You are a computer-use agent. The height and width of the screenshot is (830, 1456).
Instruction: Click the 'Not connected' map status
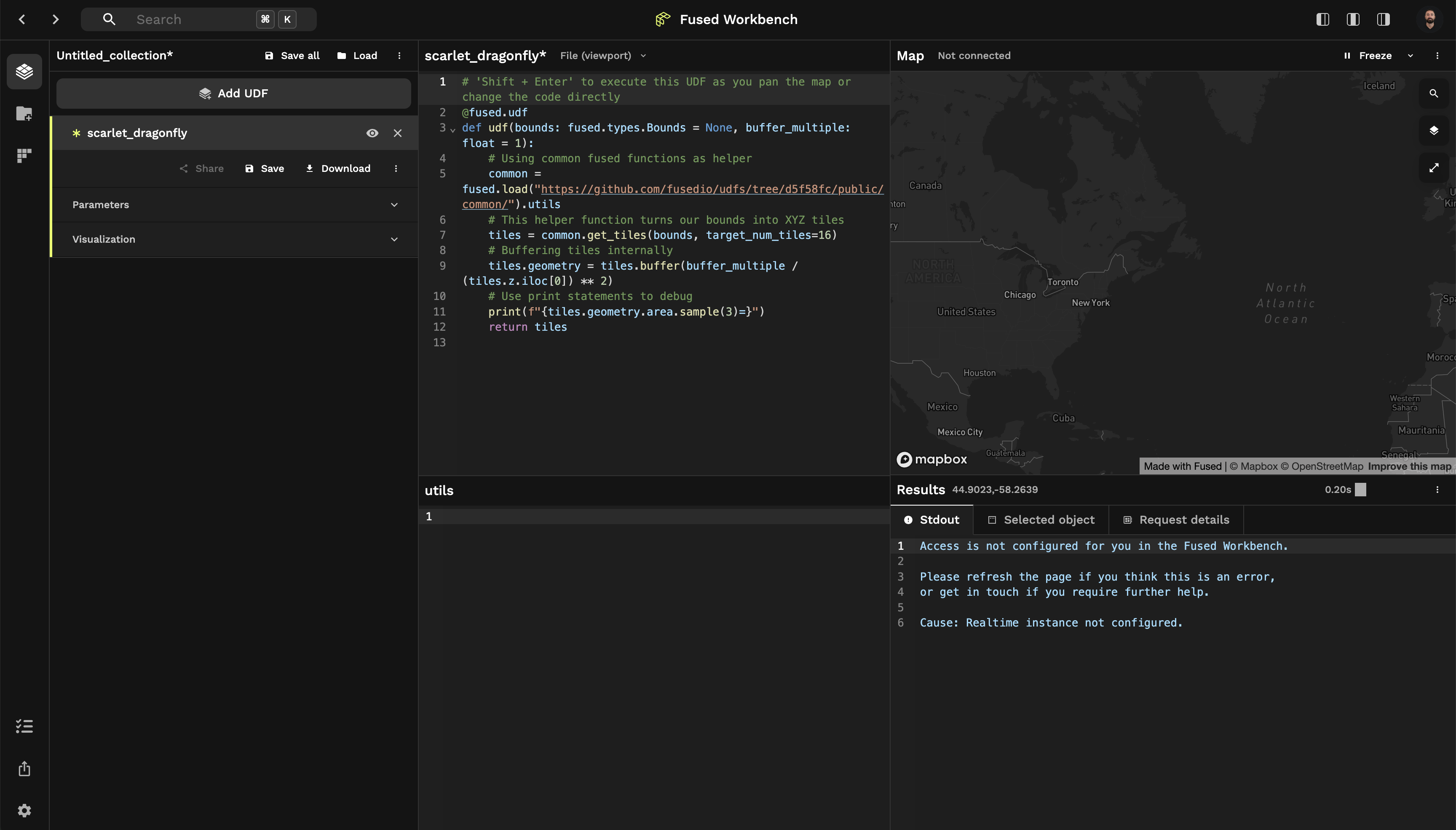[x=974, y=55]
